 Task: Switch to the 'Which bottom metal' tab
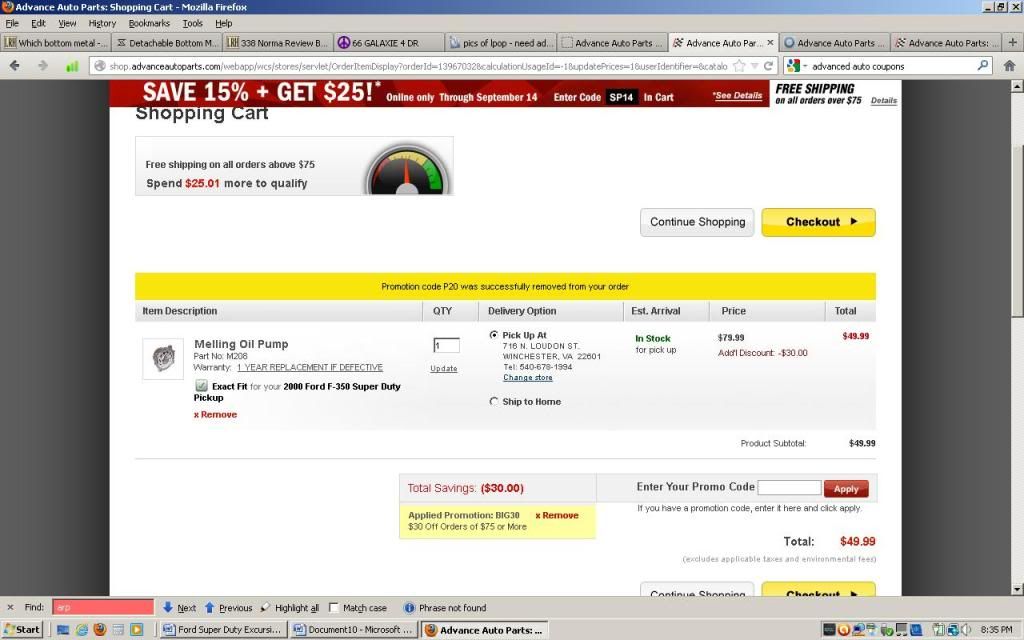coord(56,42)
